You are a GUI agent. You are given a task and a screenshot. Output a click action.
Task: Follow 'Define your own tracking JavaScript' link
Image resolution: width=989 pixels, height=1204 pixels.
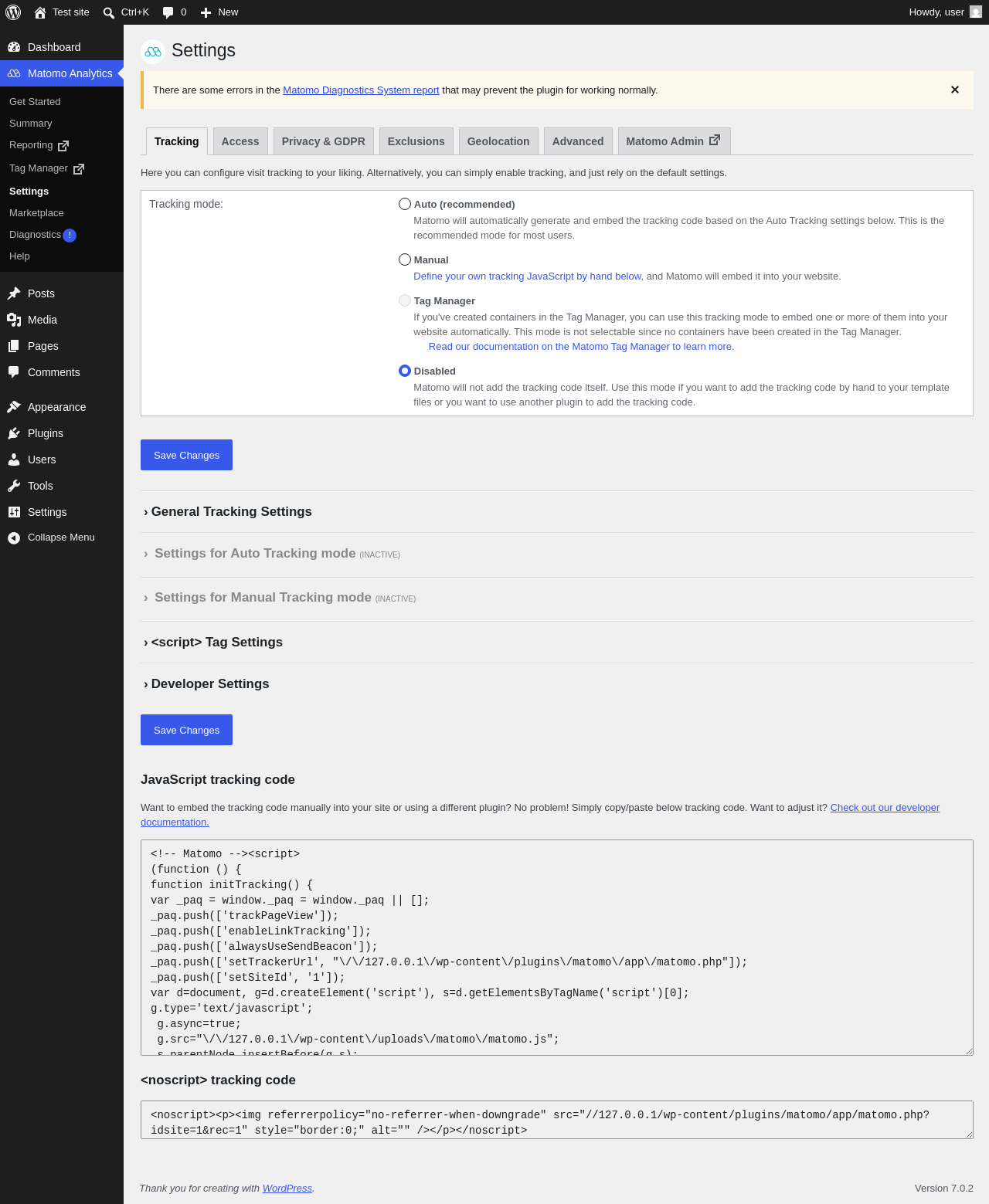tap(528, 276)
